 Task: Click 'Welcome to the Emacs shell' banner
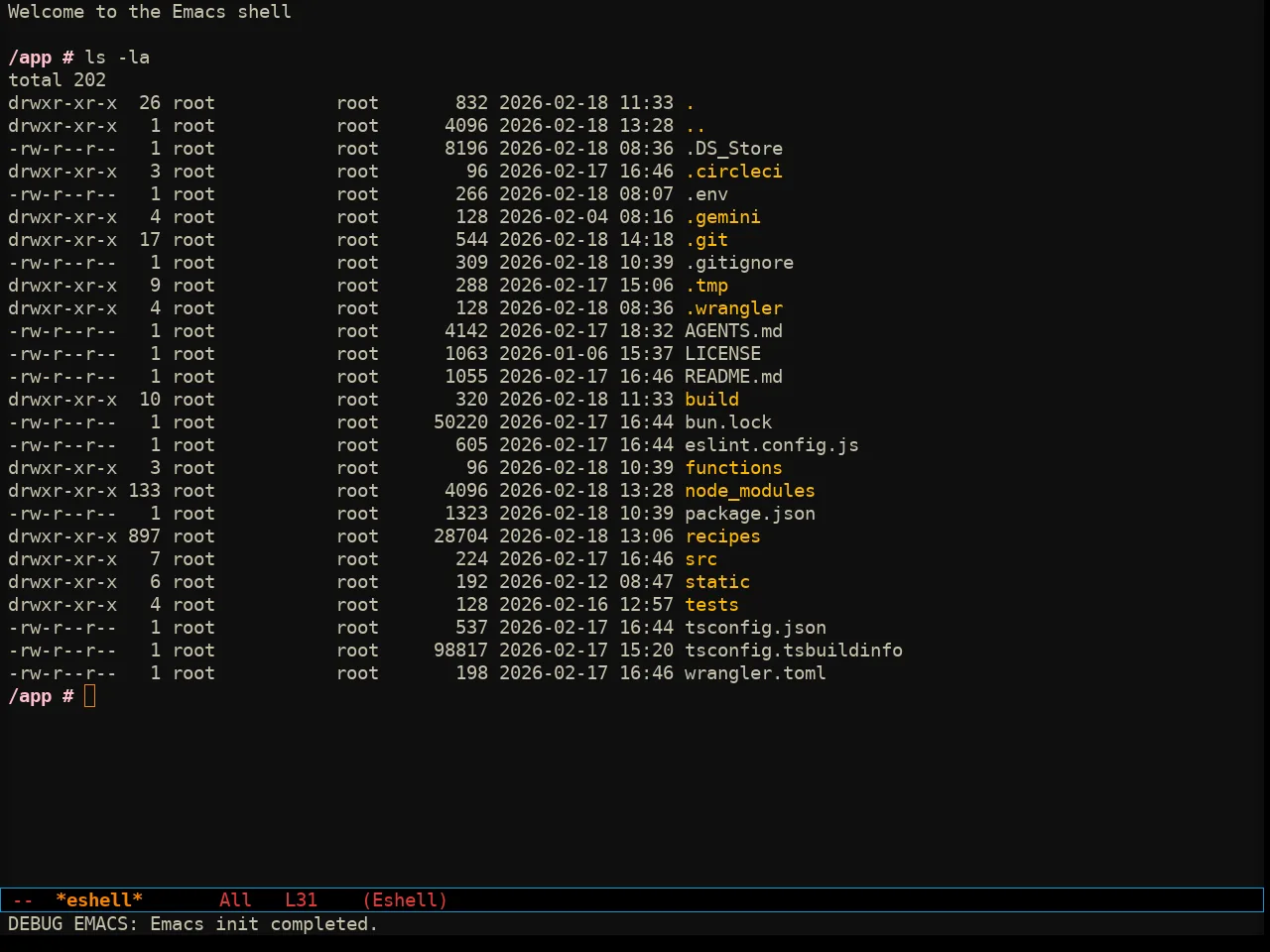tap(150, 12)
